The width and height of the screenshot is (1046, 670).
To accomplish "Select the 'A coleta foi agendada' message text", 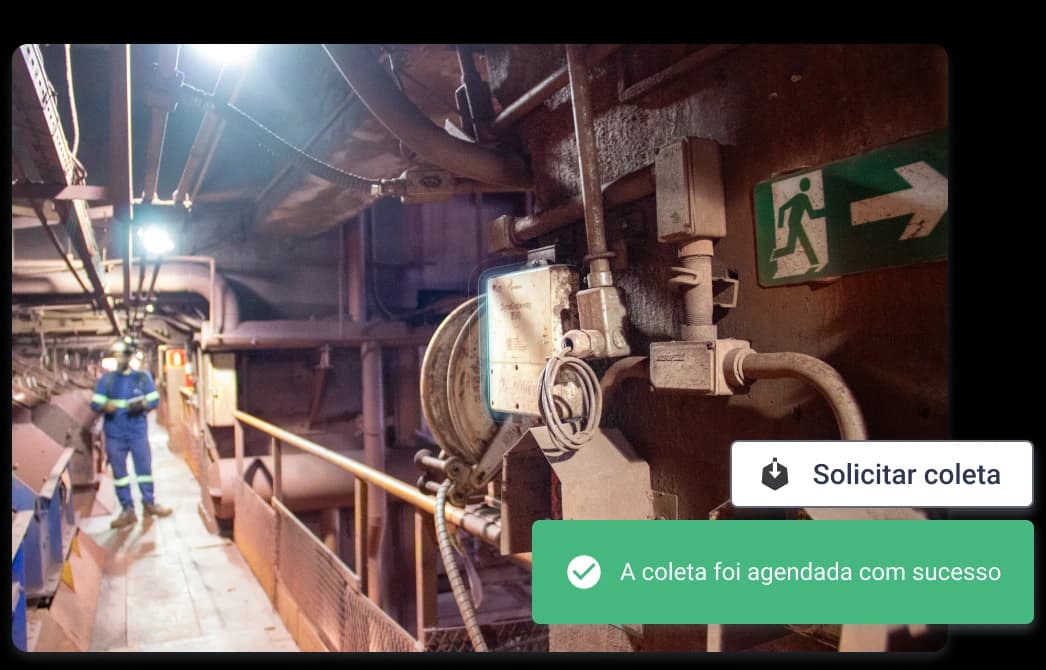I will tap(810, 572).
